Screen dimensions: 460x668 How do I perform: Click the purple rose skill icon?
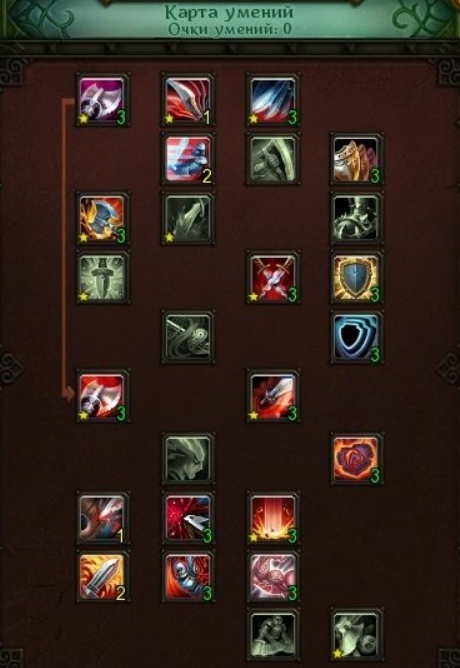[357, 459]
